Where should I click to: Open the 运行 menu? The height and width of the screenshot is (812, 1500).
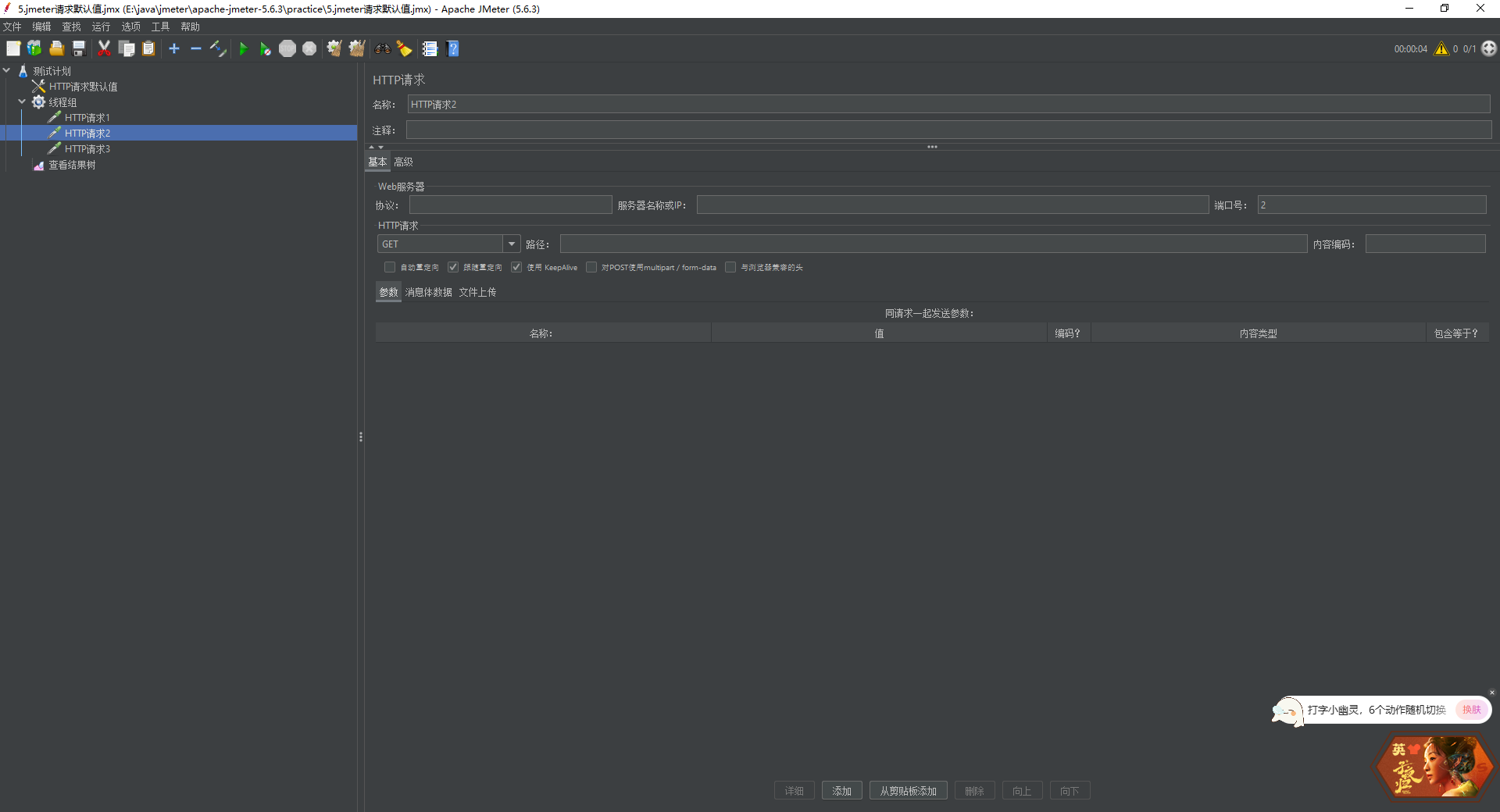click(x=101, y=27)
